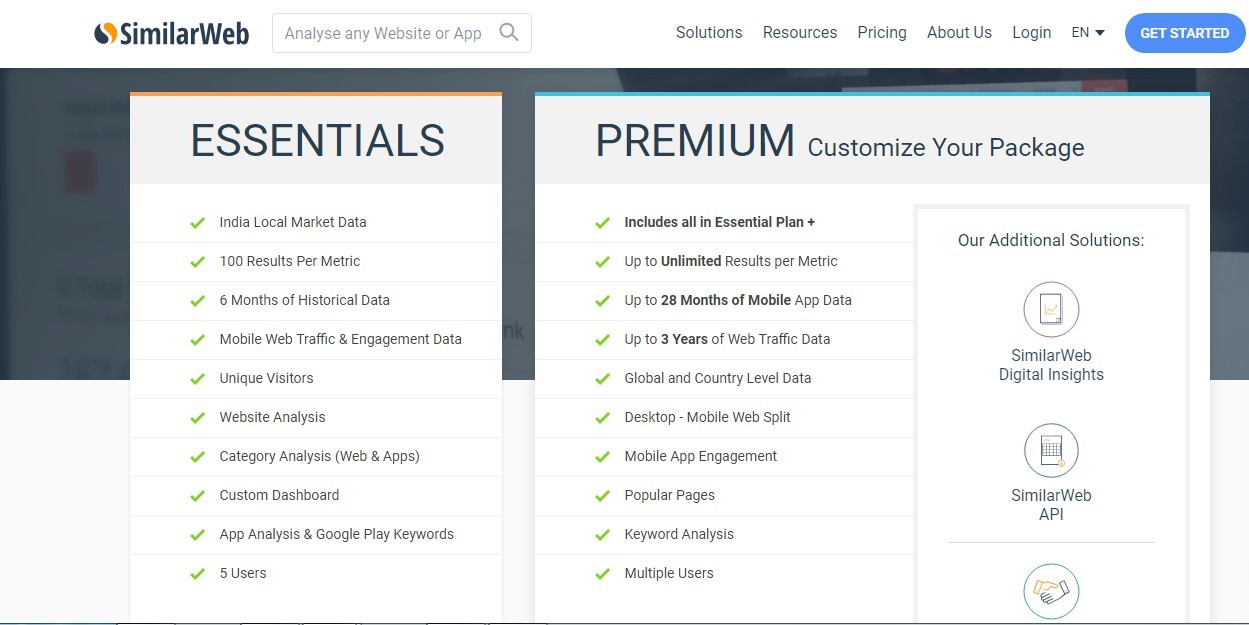This screenshot has height=625, width=1249.
Task: Select the India Local Market Data text
Action: [293, 222]
